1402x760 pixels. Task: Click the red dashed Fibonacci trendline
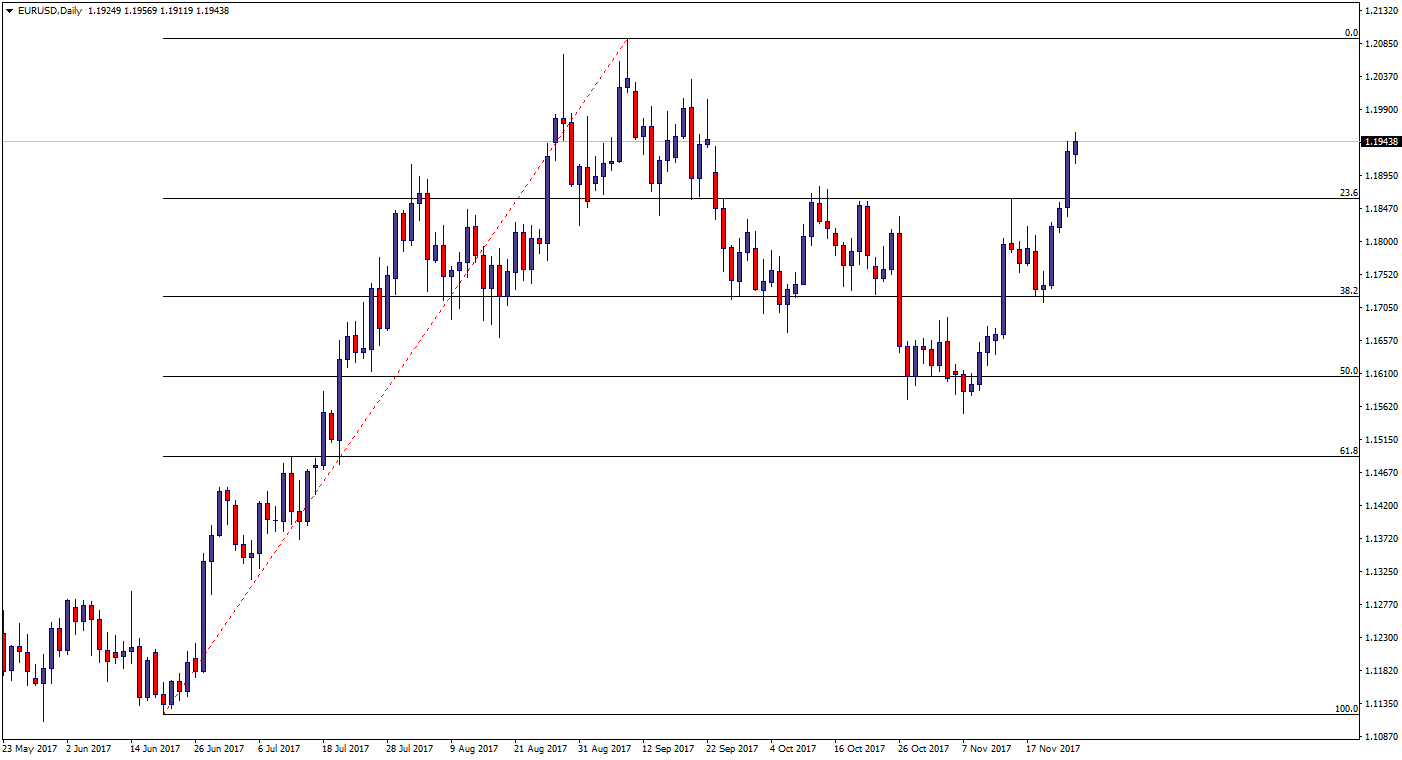(396, 377)
